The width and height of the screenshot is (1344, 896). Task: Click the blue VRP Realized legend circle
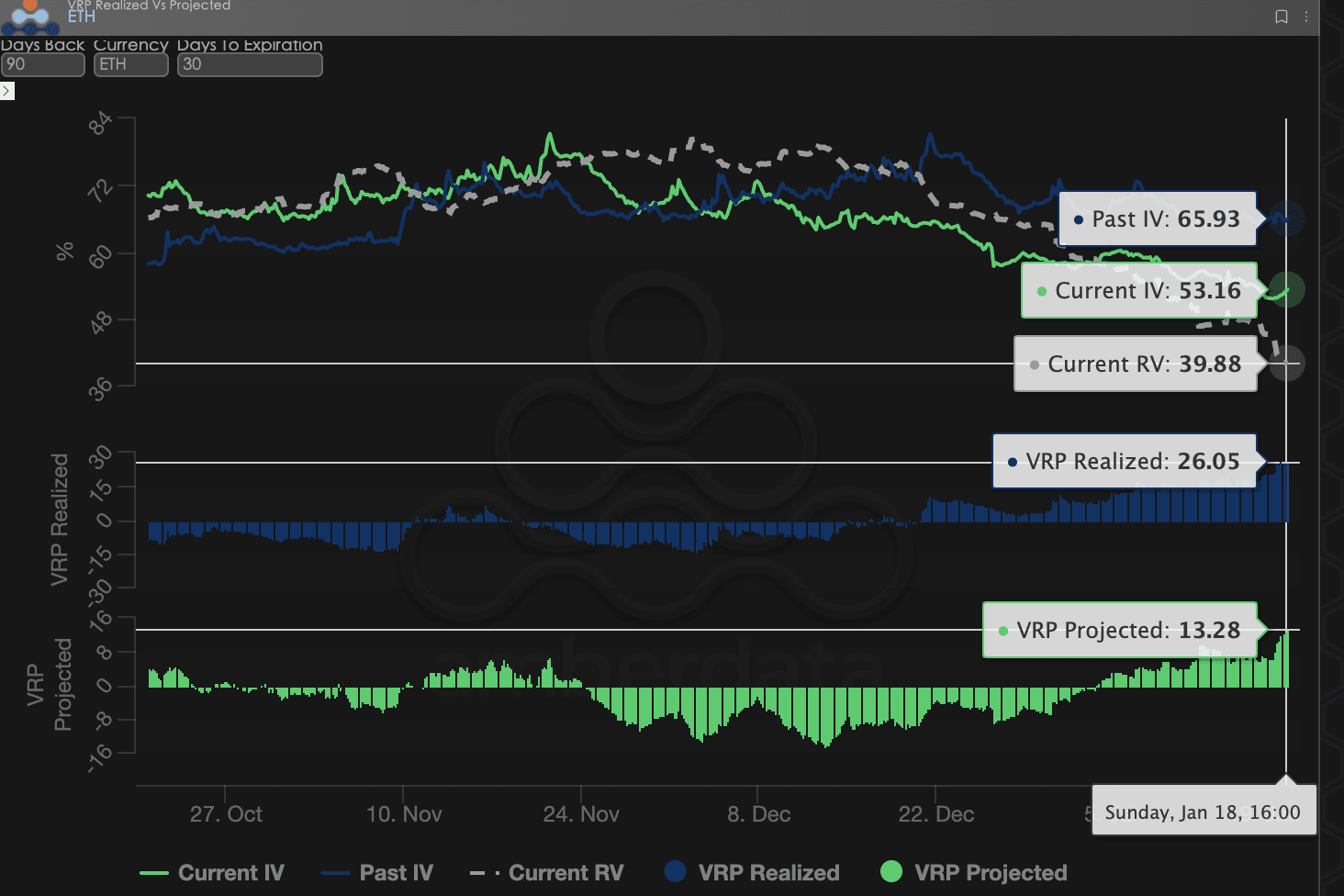coord(676,871)
